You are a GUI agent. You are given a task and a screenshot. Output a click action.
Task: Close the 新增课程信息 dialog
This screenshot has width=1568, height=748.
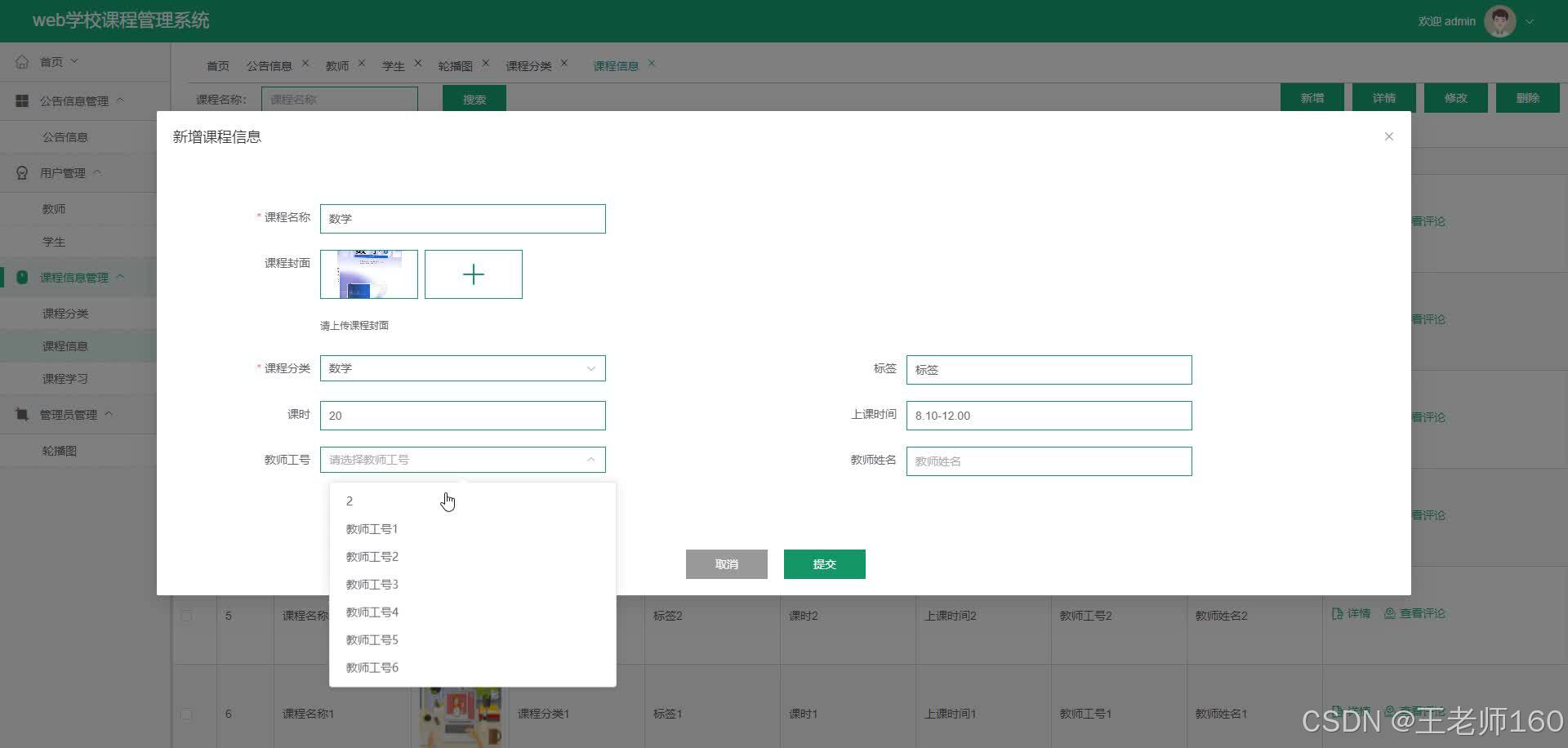point(1389,136)
